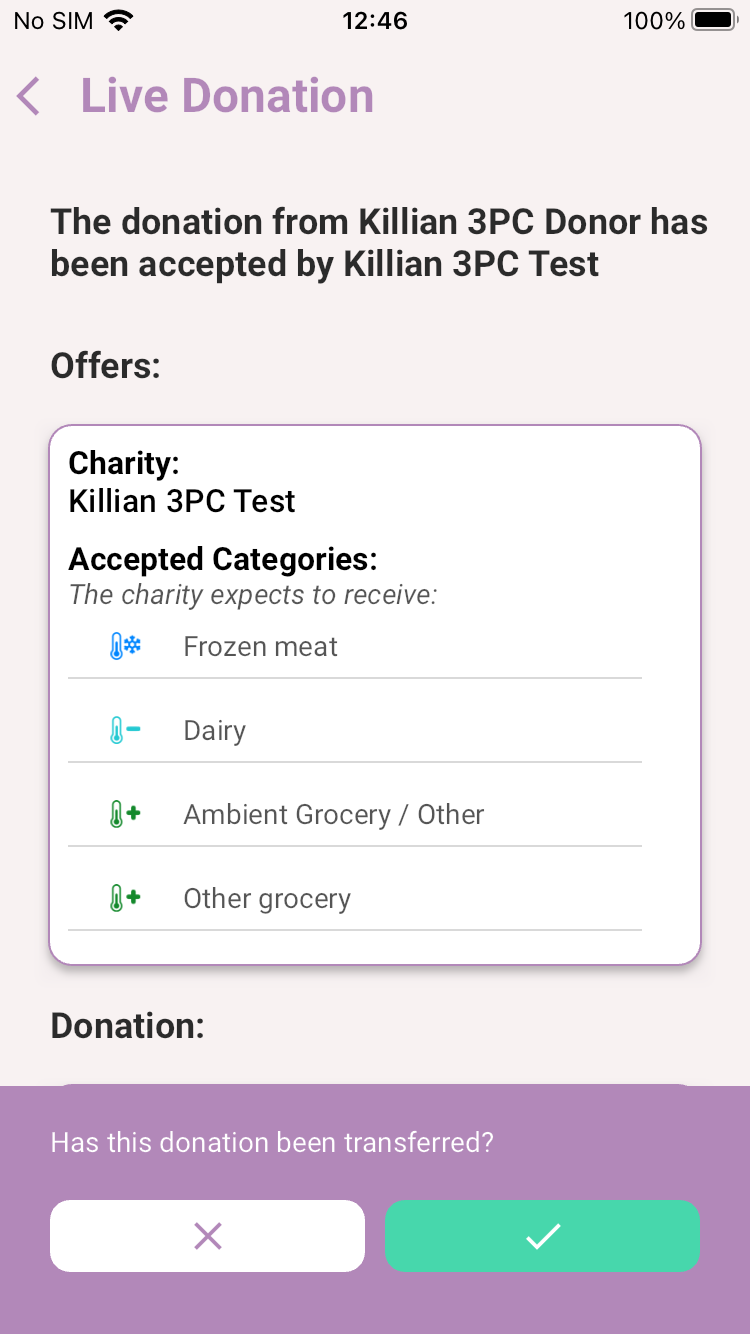Viewport: 750px width, 1334px height.
Task: Tap thermometer icon beside Other grocery
Action: [x=125, y=899]
